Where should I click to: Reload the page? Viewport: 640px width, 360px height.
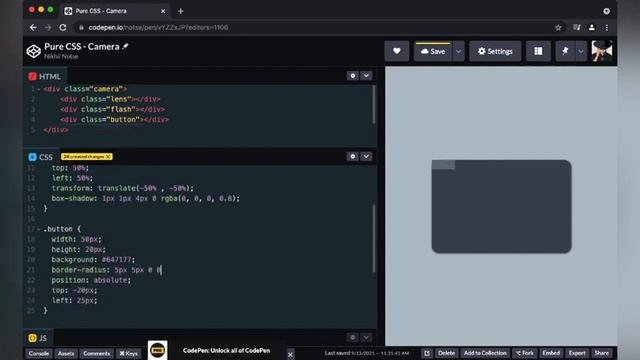tap(63, 27)
